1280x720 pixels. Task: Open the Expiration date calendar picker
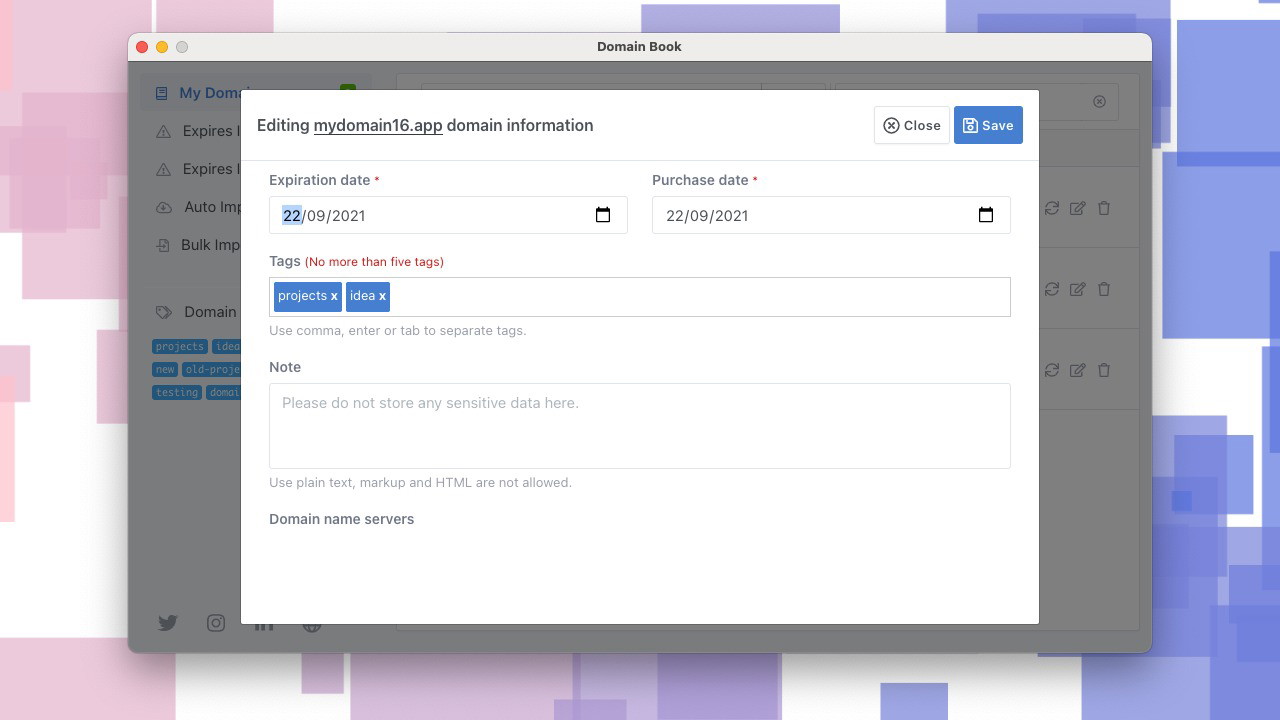(x=603, y=215)
